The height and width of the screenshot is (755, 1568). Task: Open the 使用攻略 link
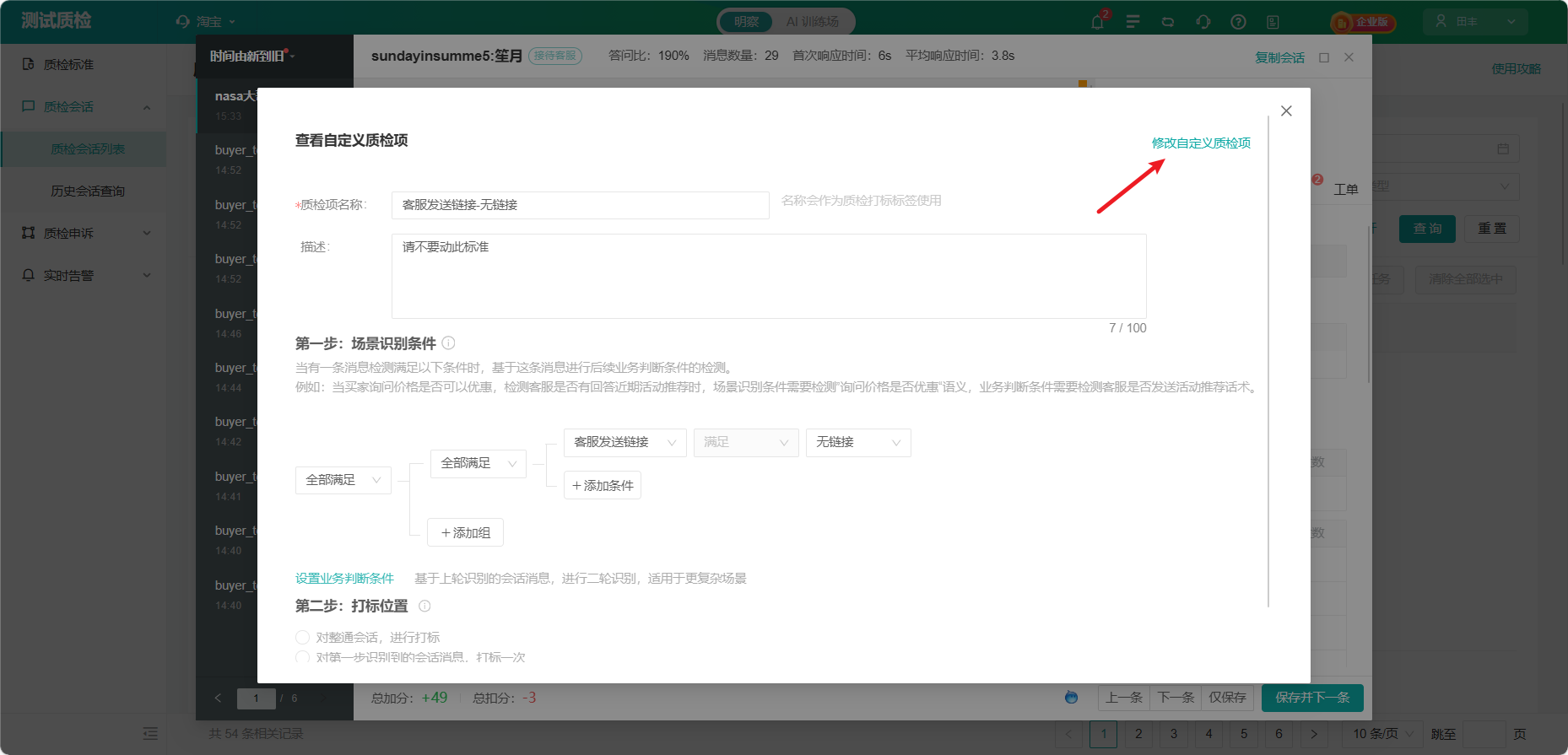tap(1516, 69)
